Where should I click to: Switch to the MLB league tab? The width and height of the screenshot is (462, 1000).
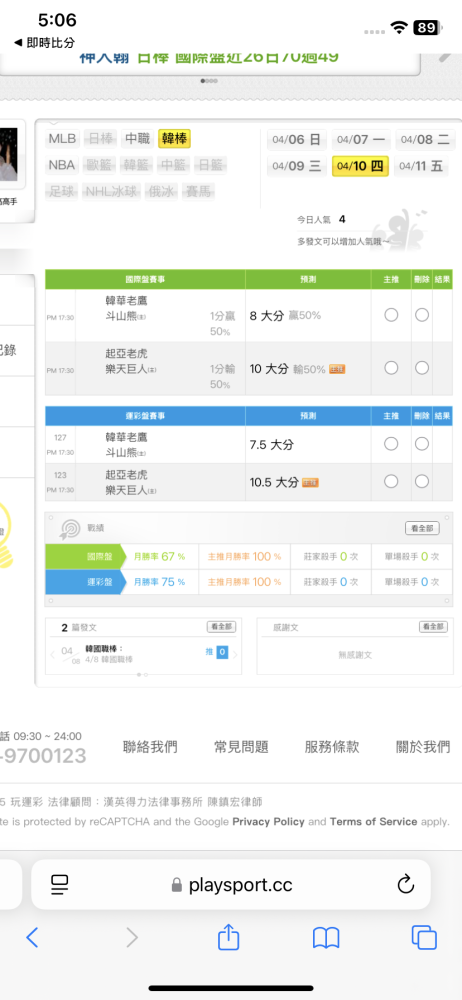point(63,138)
